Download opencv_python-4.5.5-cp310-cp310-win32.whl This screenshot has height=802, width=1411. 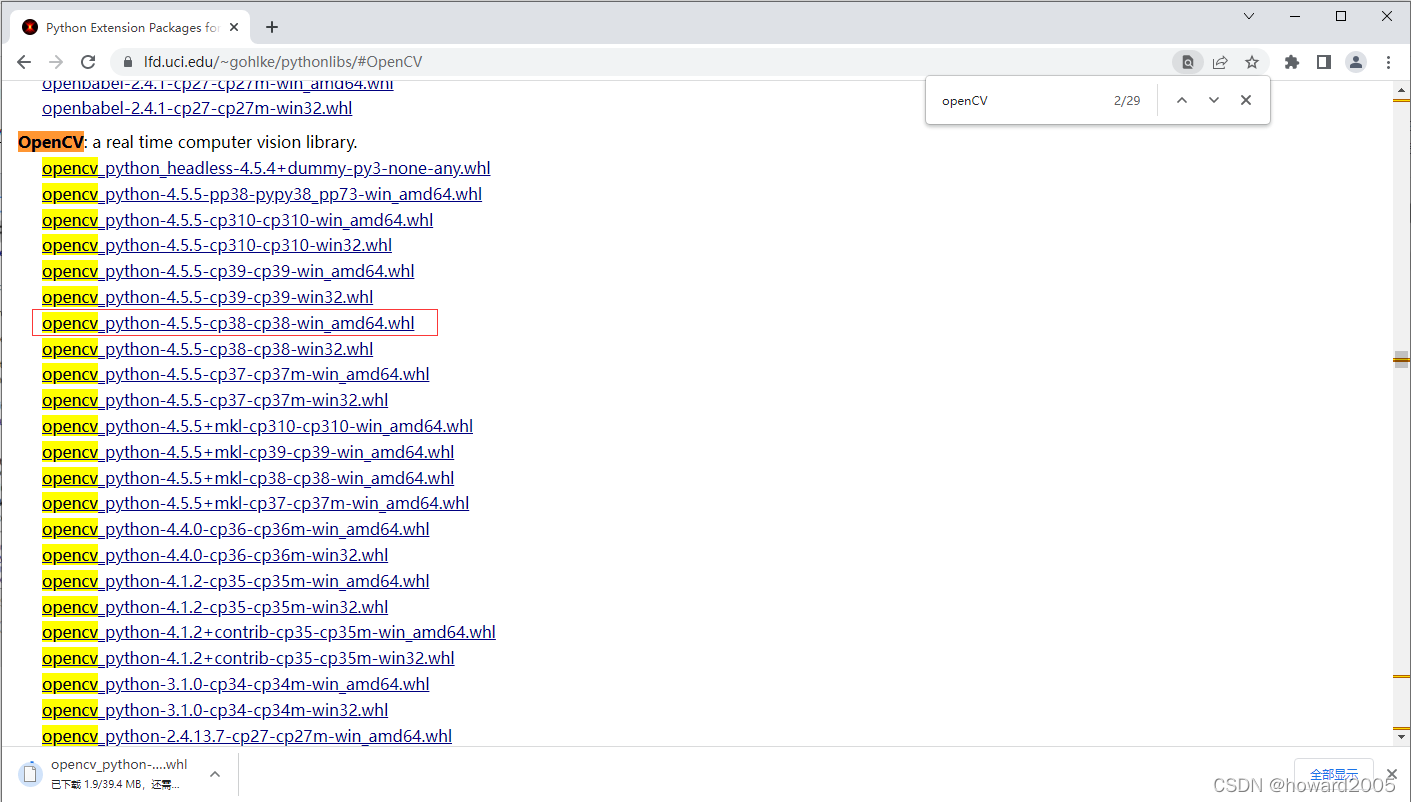tap(217, 245)
